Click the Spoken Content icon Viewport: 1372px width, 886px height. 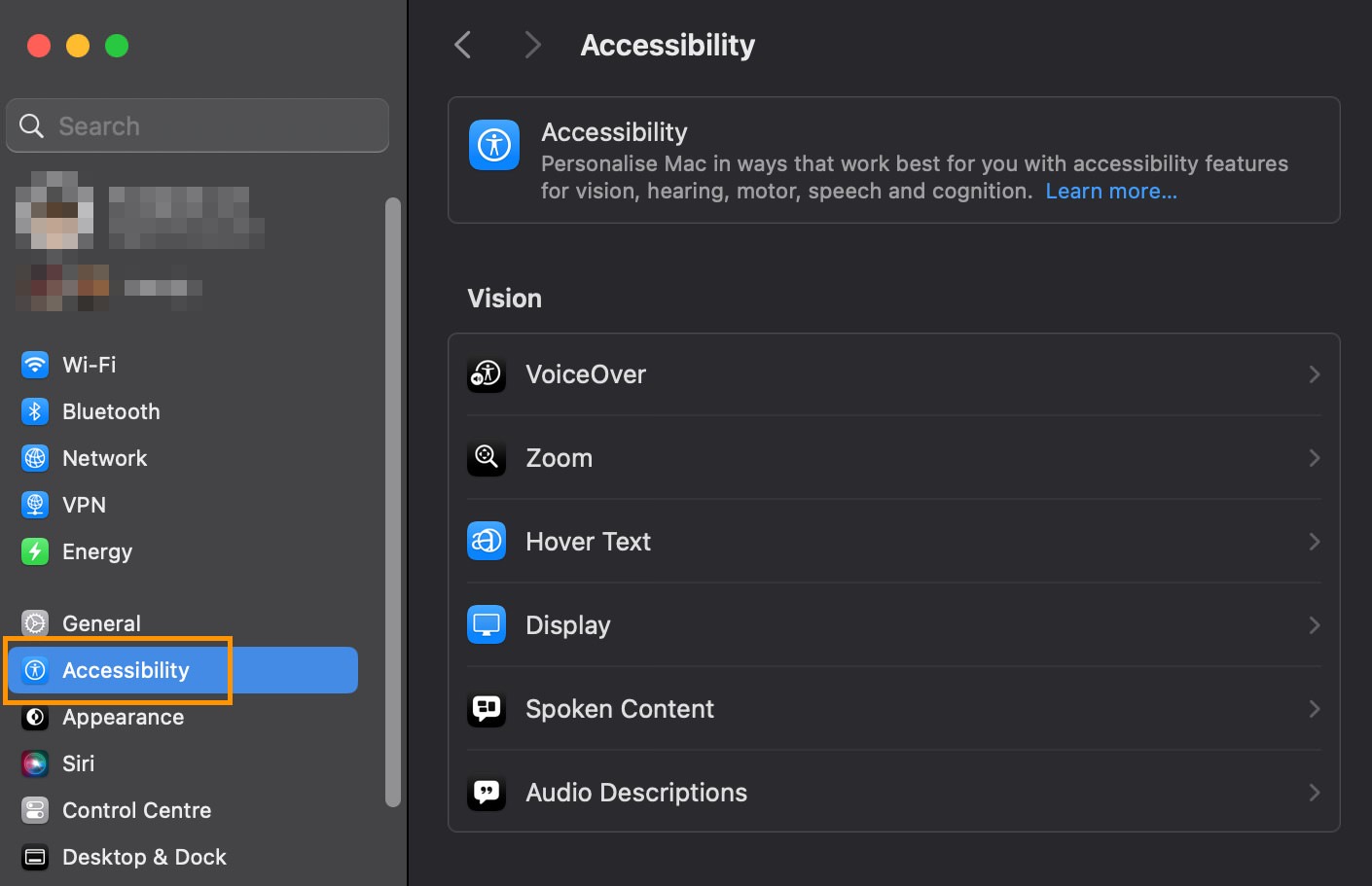point(487,709)
